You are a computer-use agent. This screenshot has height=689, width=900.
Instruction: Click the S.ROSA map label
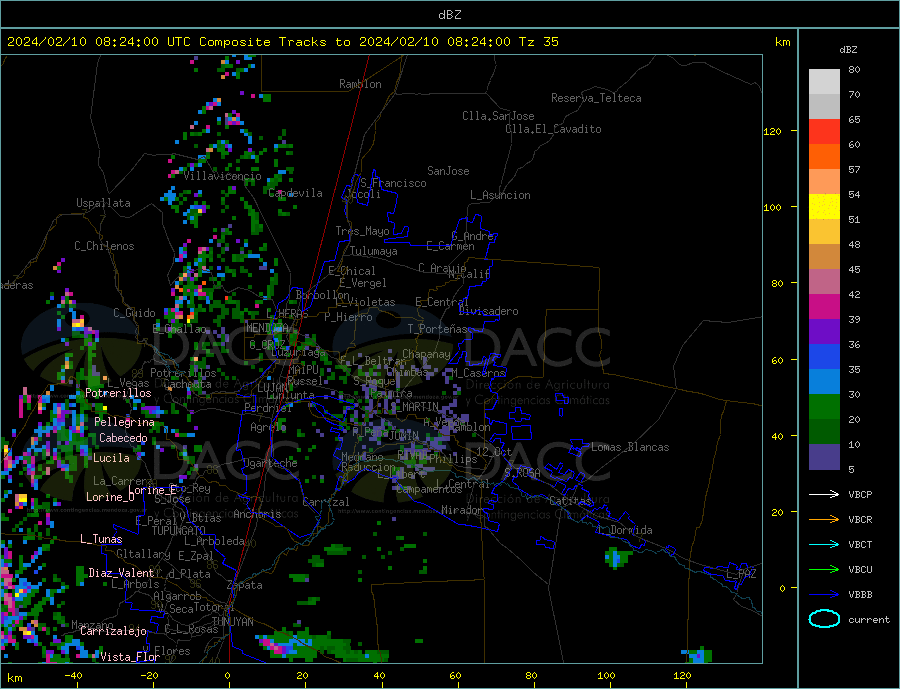pos(522,473)
